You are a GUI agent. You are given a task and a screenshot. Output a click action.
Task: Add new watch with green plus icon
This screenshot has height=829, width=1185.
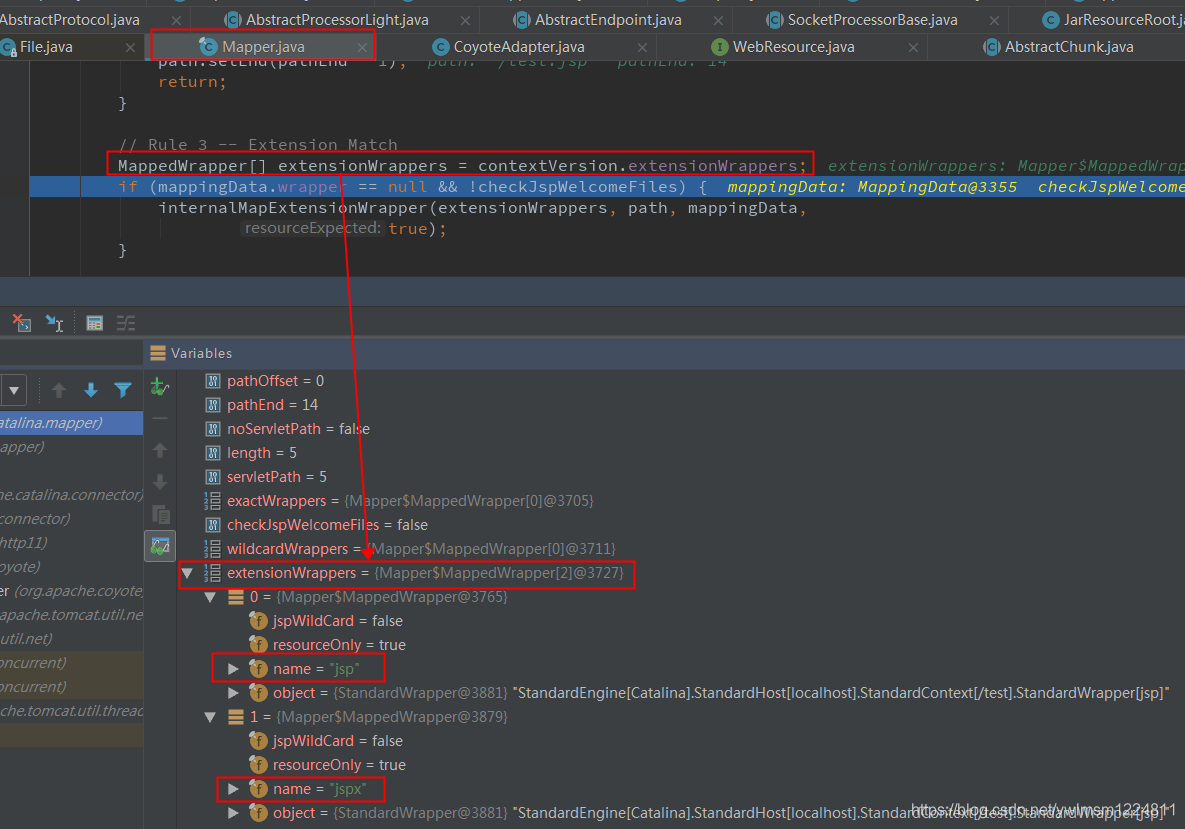(x=159, y=387)
